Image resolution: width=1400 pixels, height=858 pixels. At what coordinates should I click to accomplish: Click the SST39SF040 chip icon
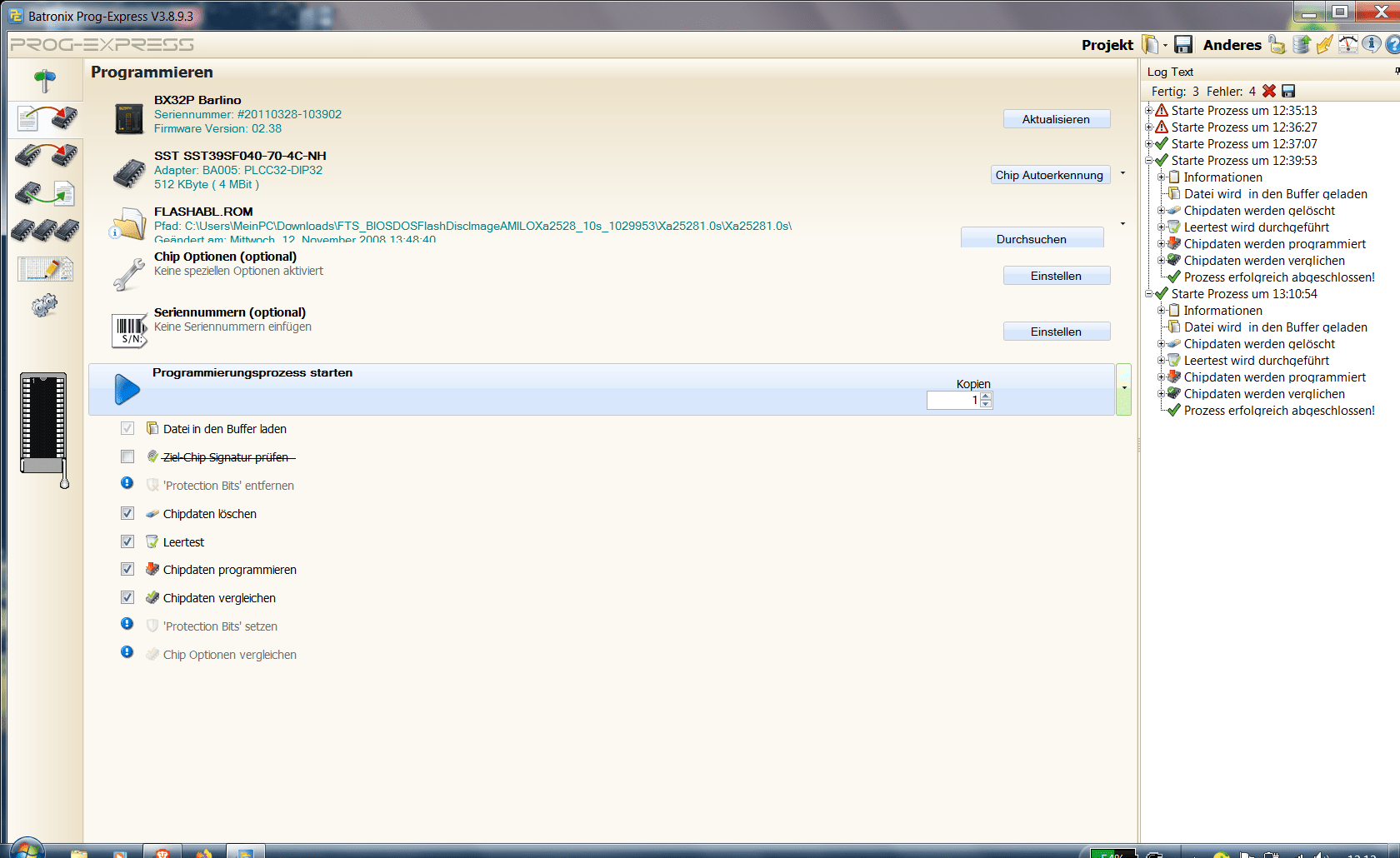[x=129, y=173]
